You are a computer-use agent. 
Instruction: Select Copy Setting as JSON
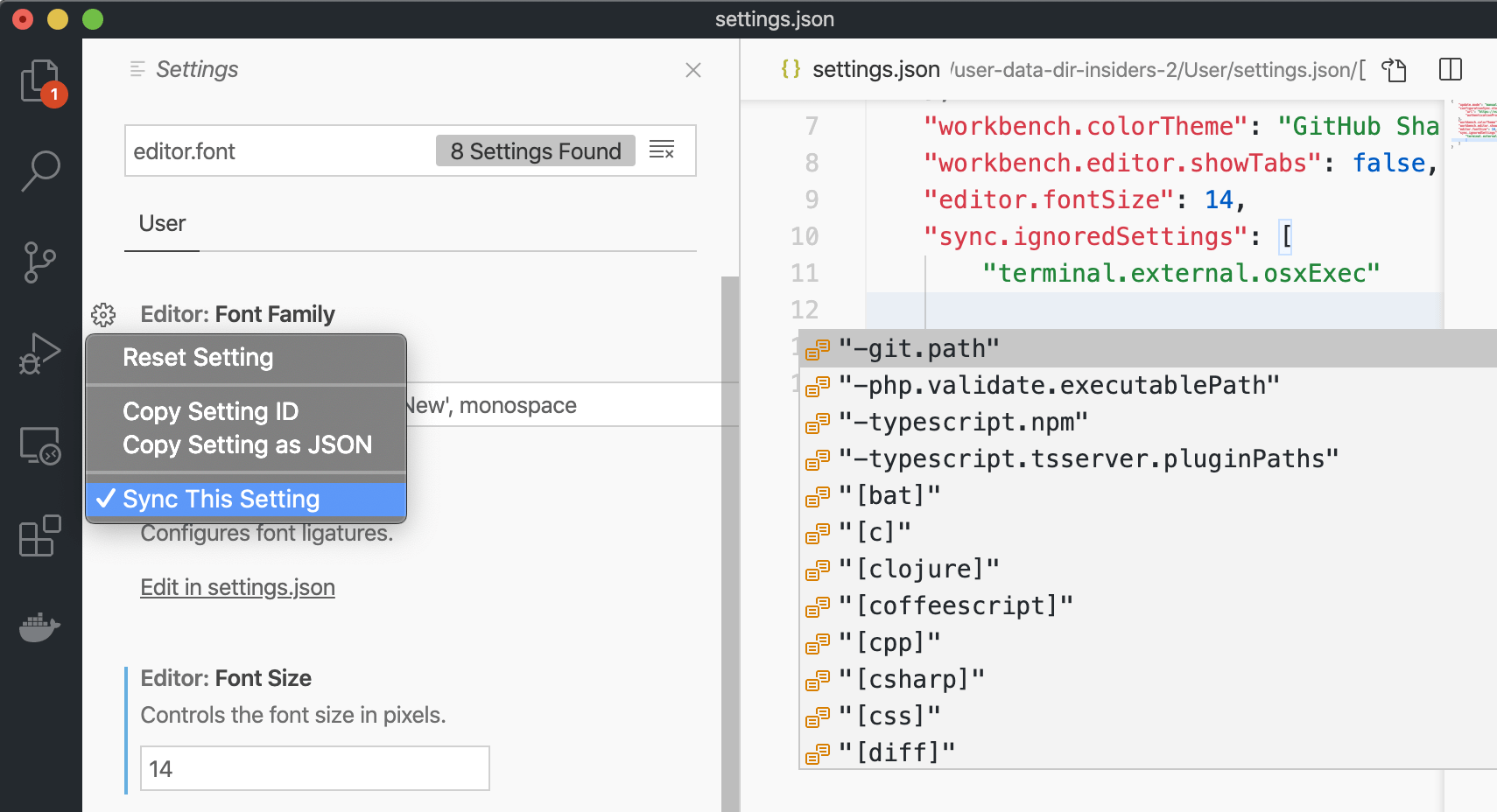(247, 444)
